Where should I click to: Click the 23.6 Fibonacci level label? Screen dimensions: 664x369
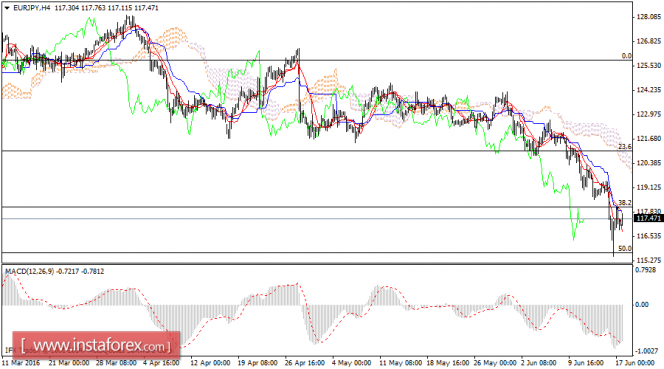(x=625, y=147)
